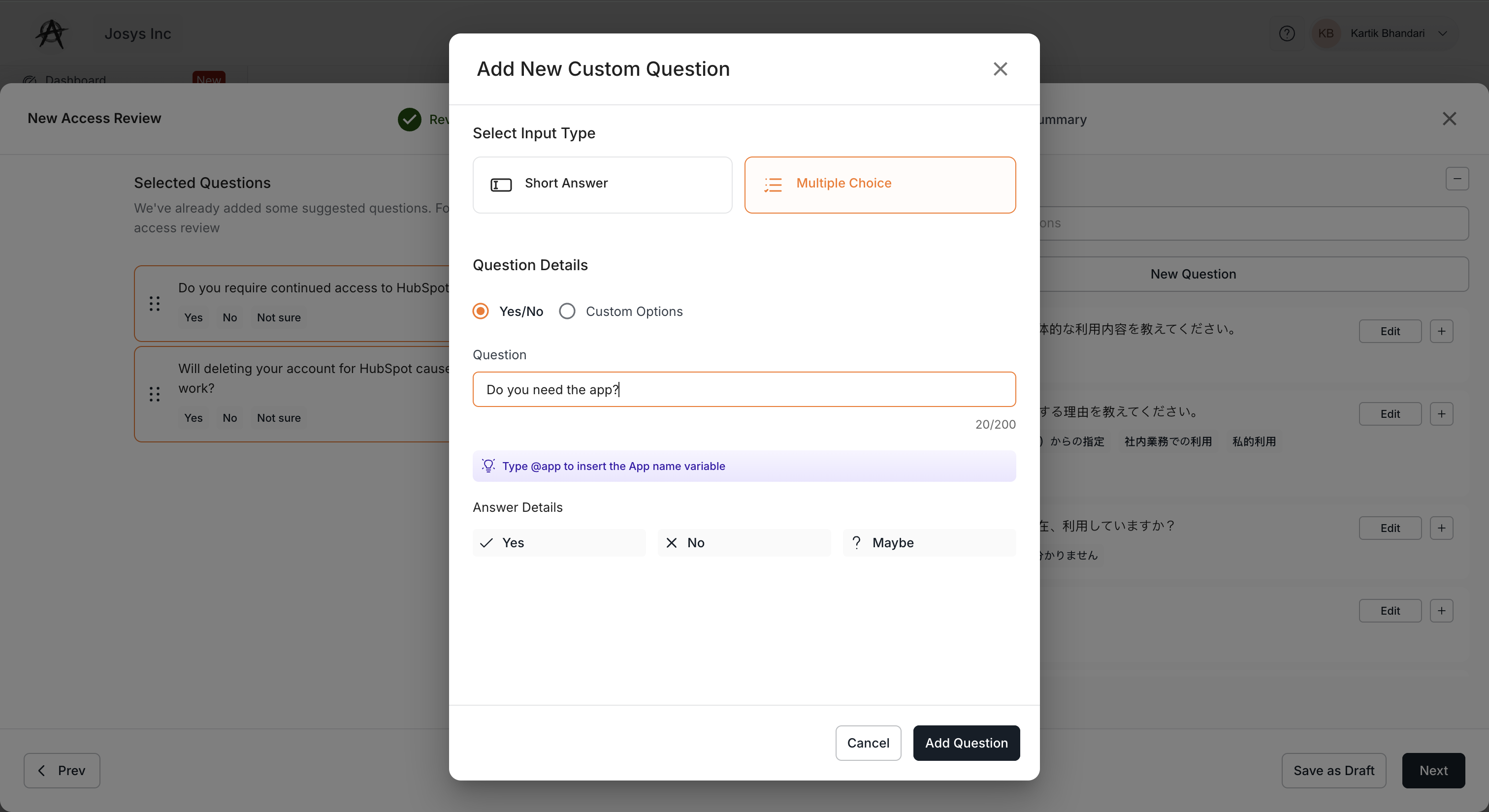This screenshot has height=812, width=1489.
Task: Click the Summary step label
Action: coord(1063,120)
